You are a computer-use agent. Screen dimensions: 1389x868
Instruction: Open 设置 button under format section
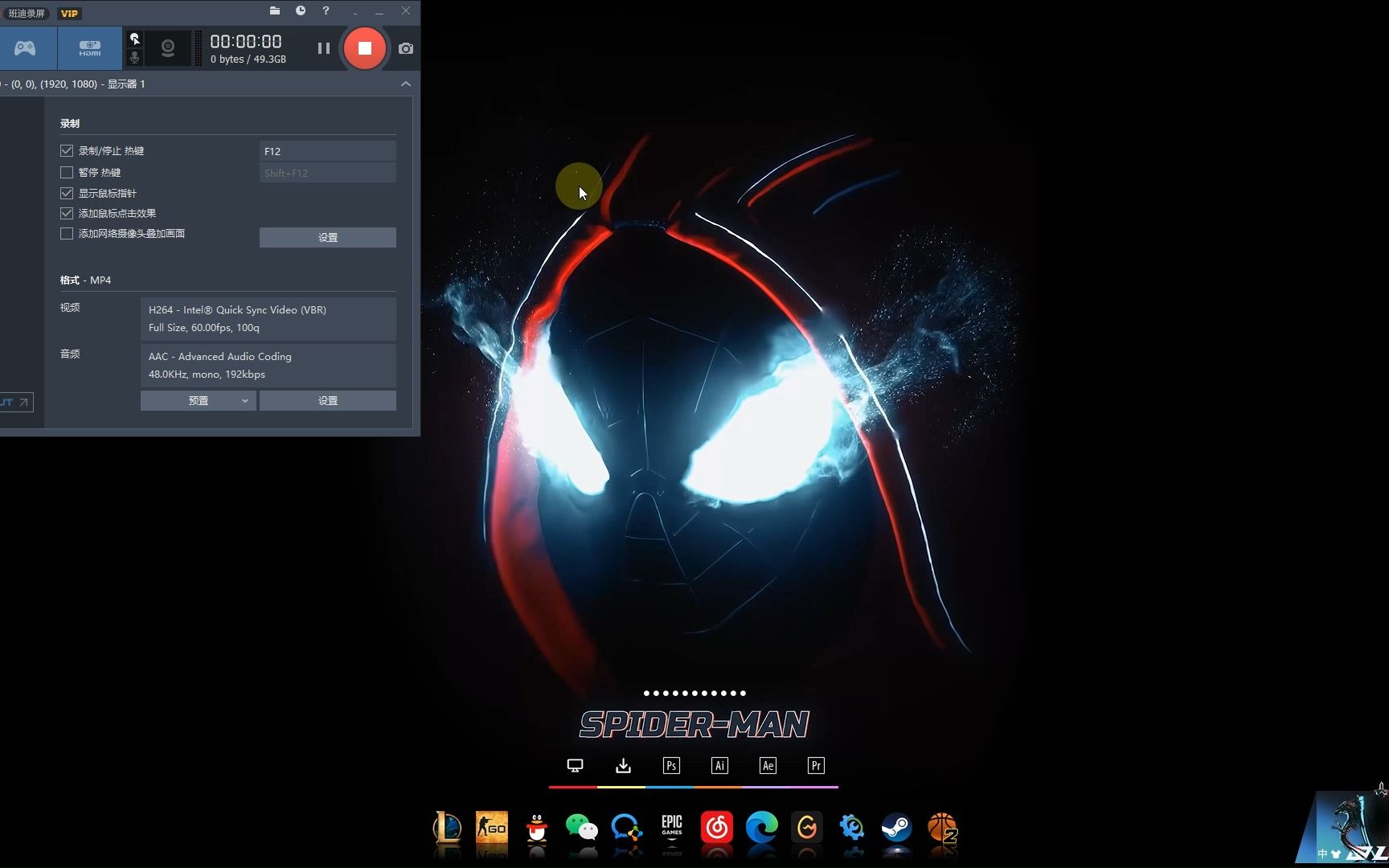tap(328, 400)
